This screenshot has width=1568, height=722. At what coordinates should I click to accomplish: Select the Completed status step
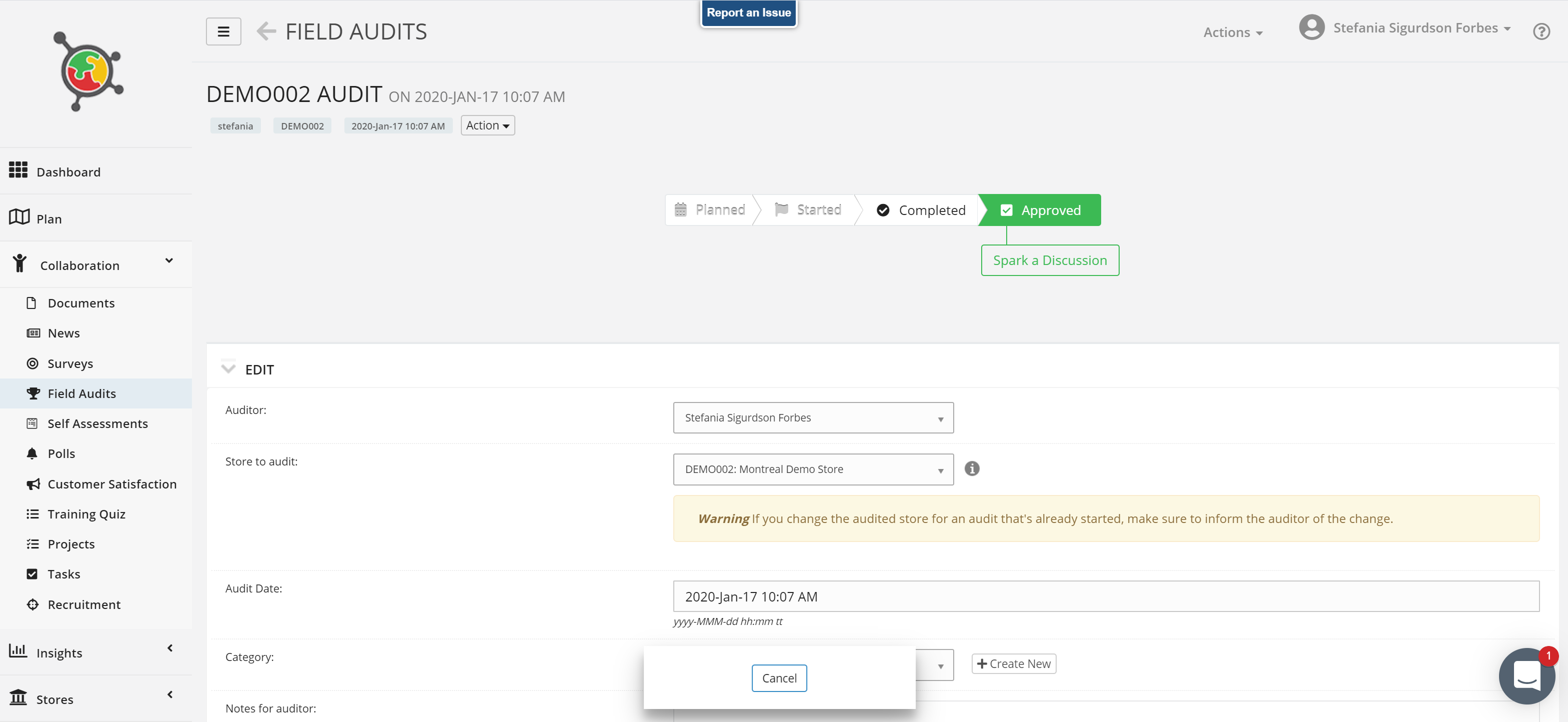click(920, 210)
